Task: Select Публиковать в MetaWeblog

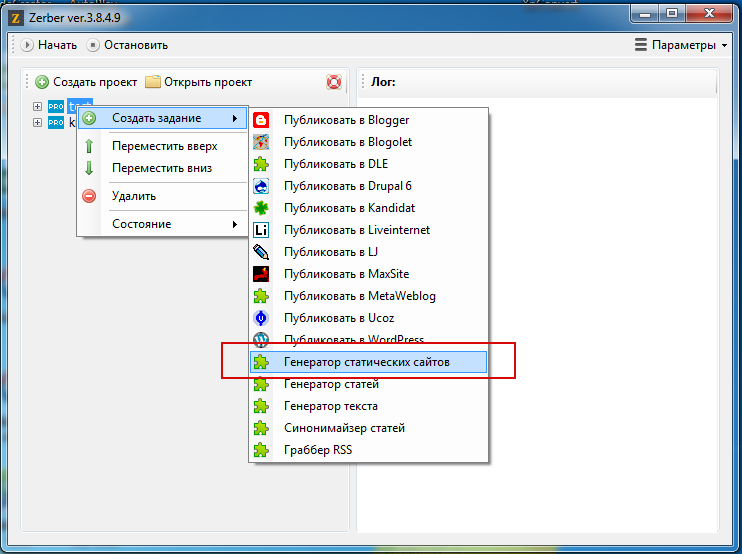Action: click(x=369, y=296)
